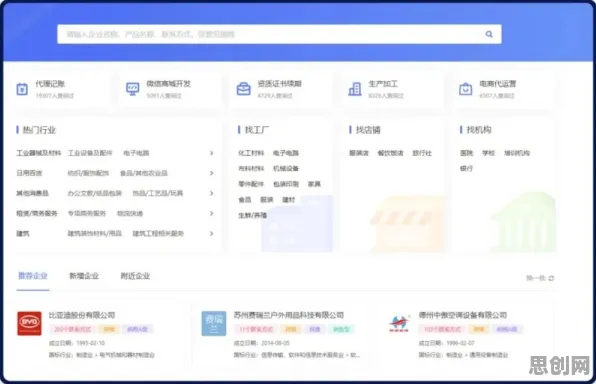Image resolution: width=596 pixels, height=384 pixels.
Task: Click BYD's pink contact-count tag
Action: click(x=73, y=329)
